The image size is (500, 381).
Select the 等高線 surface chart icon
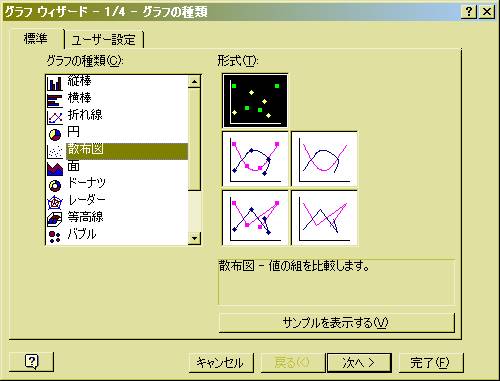55,220
